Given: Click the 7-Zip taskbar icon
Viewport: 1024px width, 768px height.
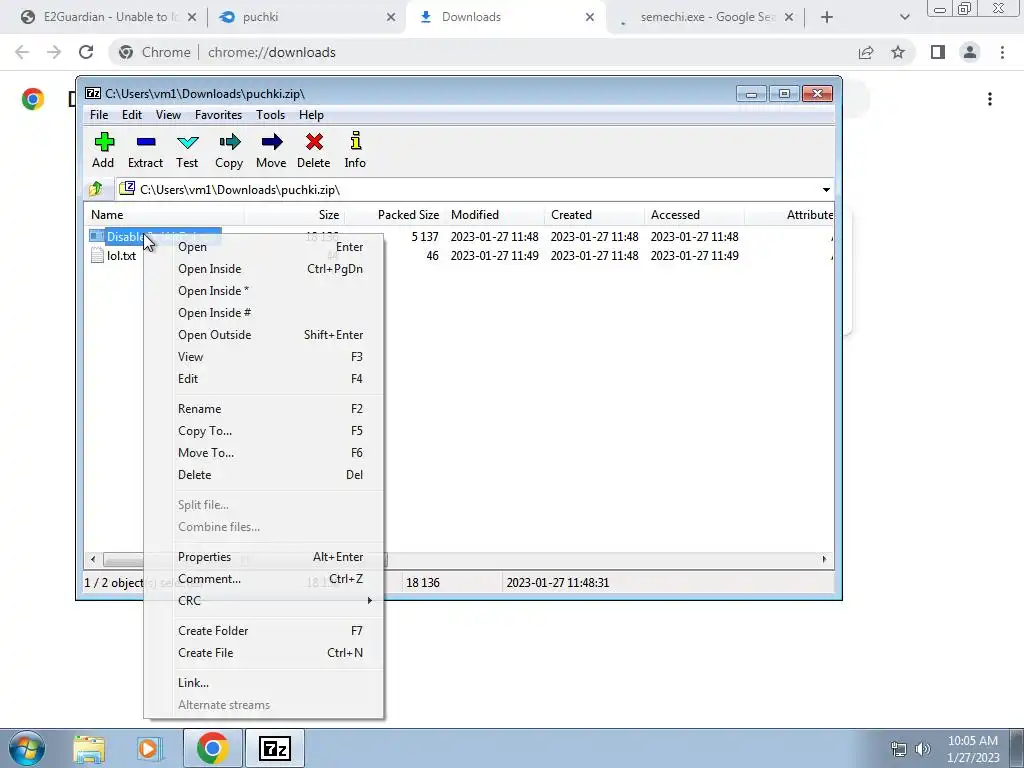Looking at the screenshot, I should click(274, 748).
